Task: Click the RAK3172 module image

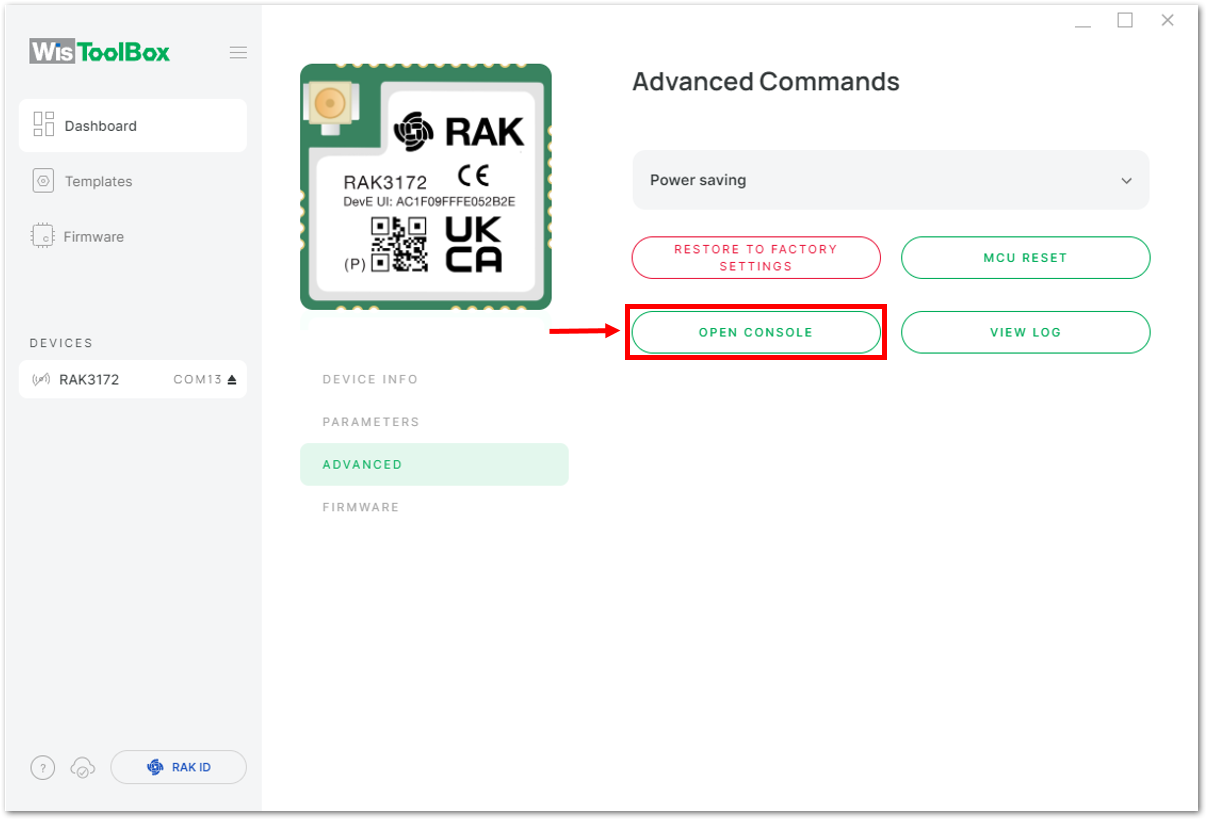Action: [426, 187]
